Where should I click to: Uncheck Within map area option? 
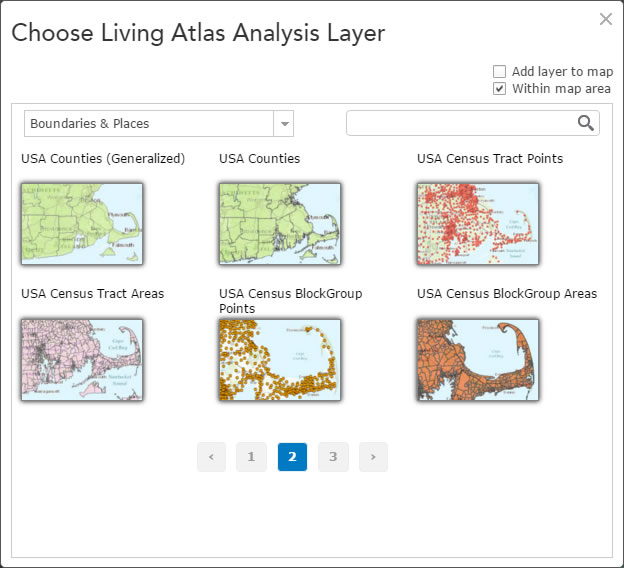coord(499,89)
